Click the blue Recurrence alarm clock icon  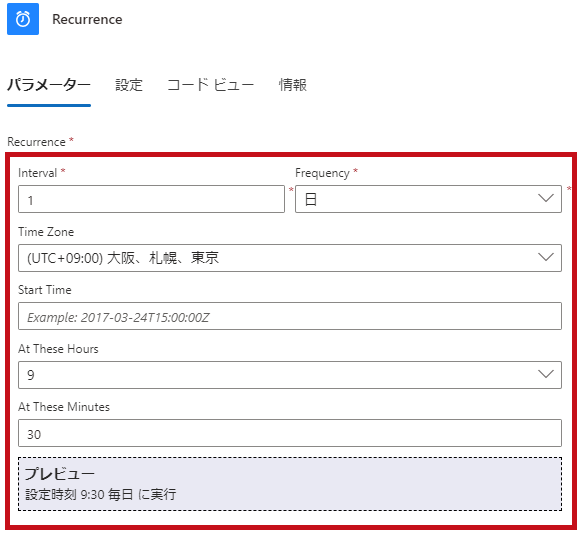[23, 19]
